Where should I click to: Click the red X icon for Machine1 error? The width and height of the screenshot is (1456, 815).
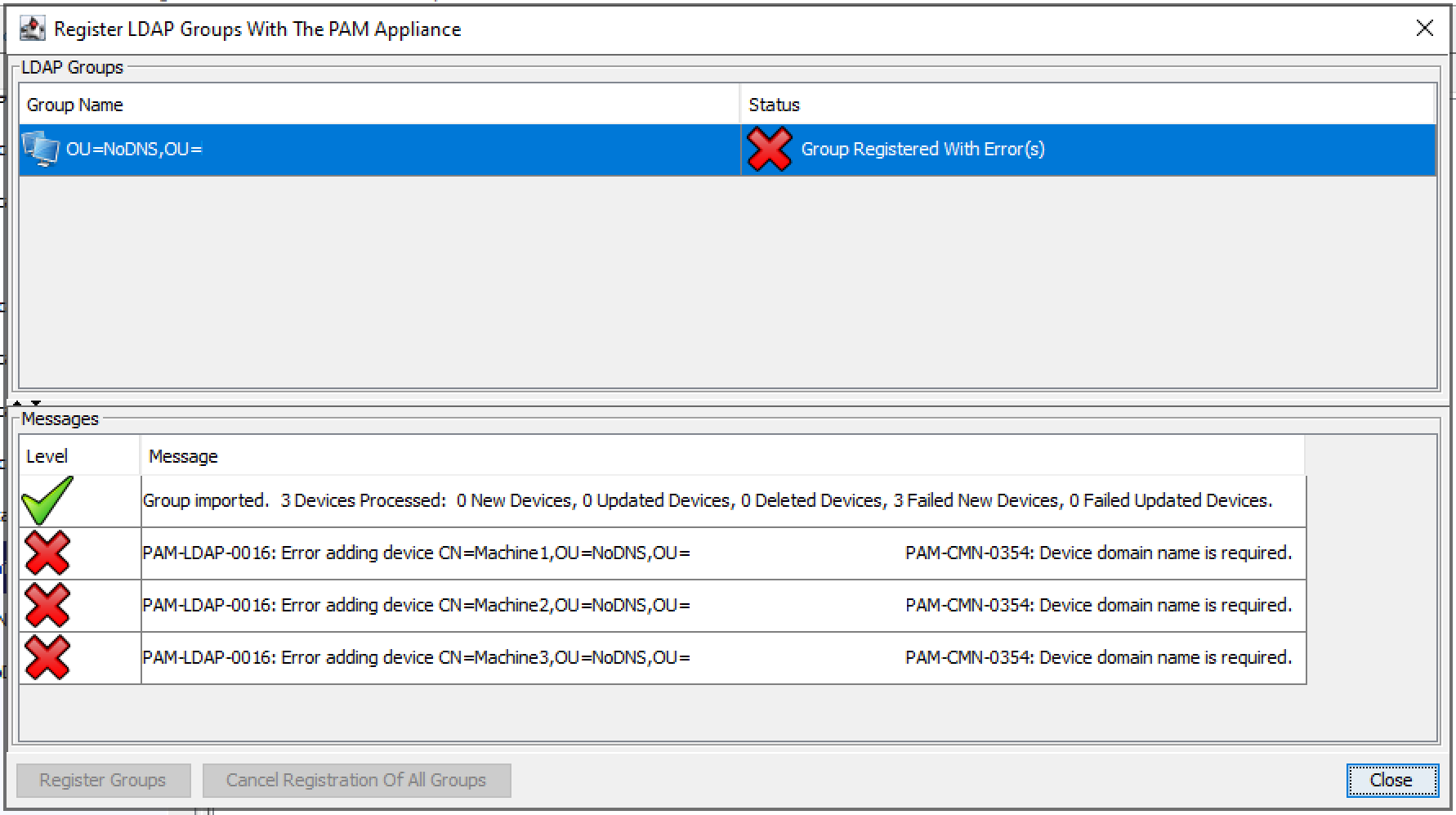[47, 553]
